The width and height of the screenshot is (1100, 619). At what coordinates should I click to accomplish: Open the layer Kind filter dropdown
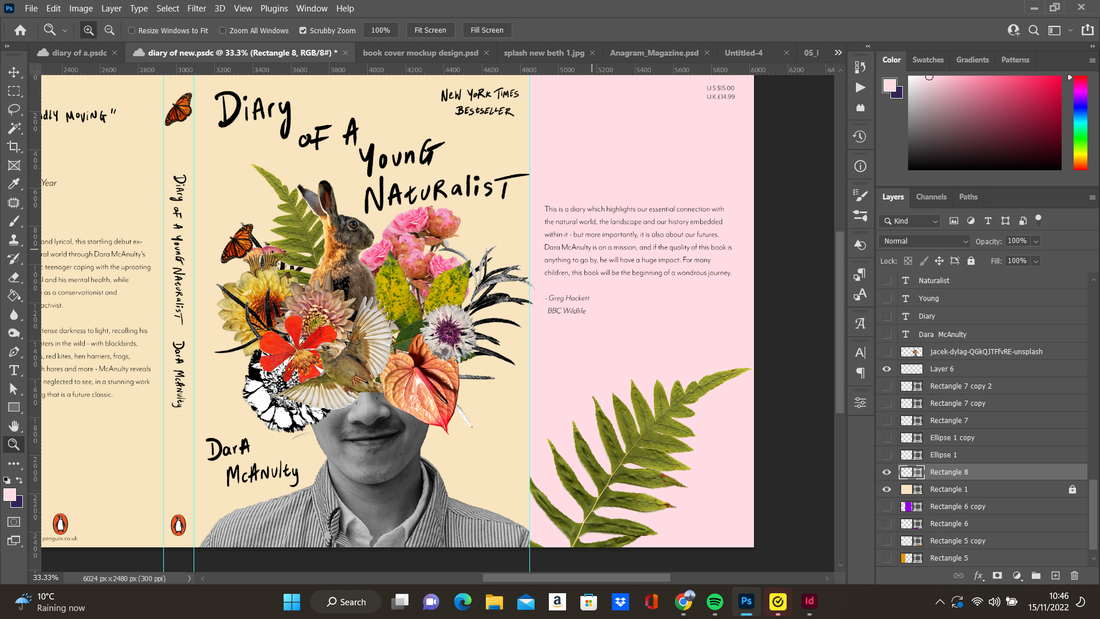910,221
